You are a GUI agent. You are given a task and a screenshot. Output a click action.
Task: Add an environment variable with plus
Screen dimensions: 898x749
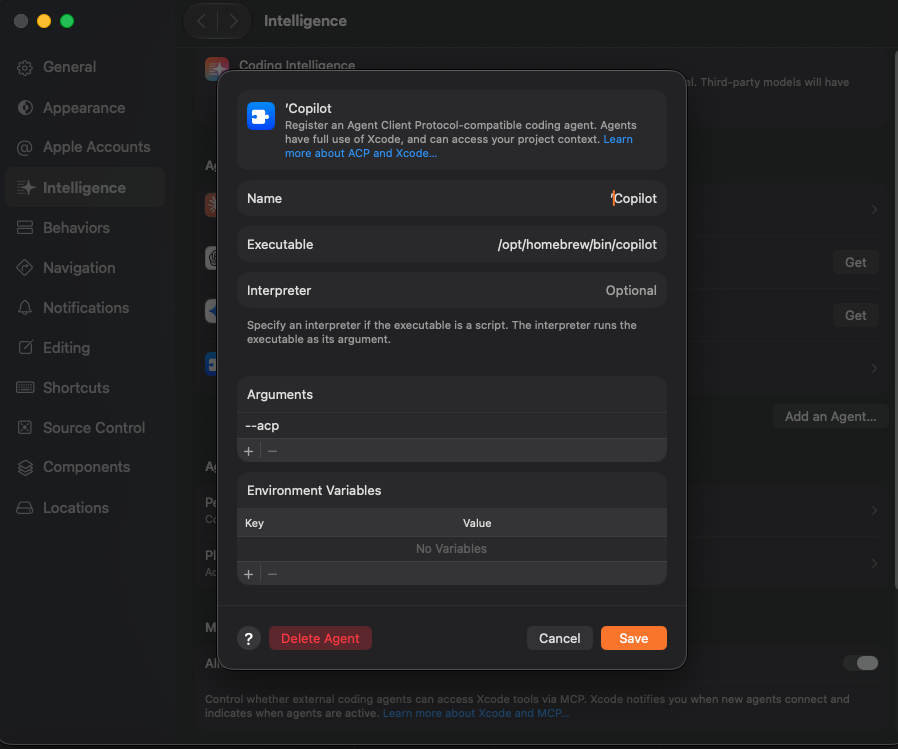(x=249, y=574)
